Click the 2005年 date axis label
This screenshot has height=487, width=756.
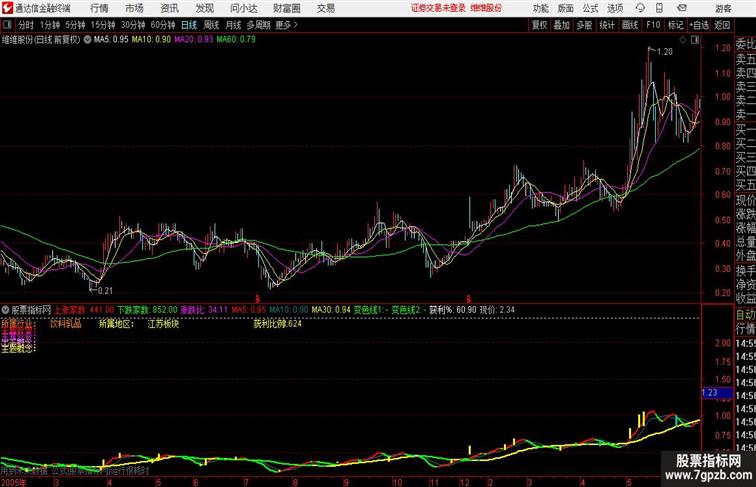pos(14,482)
